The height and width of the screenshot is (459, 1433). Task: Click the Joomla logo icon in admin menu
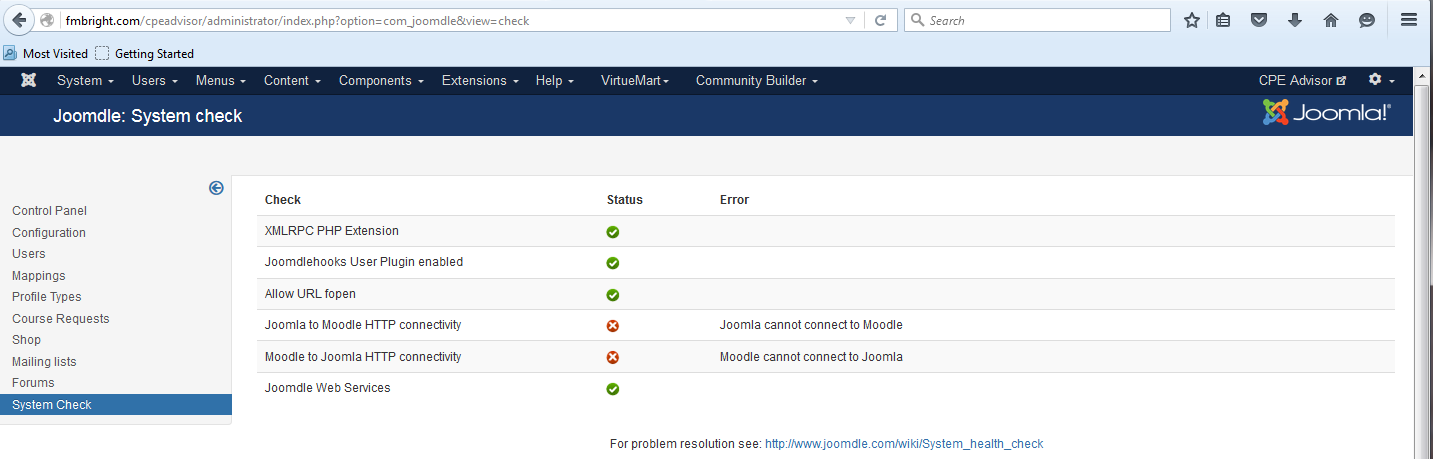(x=29, y=81)
